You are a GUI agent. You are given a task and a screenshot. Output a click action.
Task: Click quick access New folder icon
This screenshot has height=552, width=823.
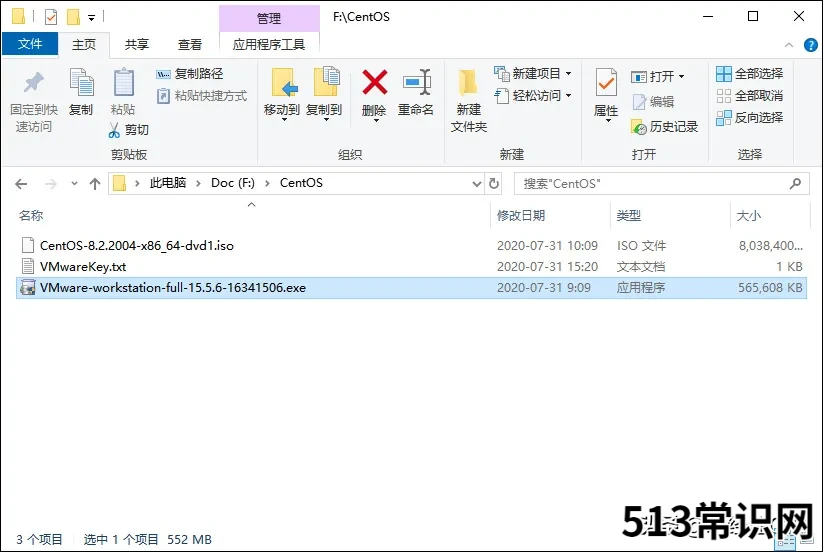73,17
